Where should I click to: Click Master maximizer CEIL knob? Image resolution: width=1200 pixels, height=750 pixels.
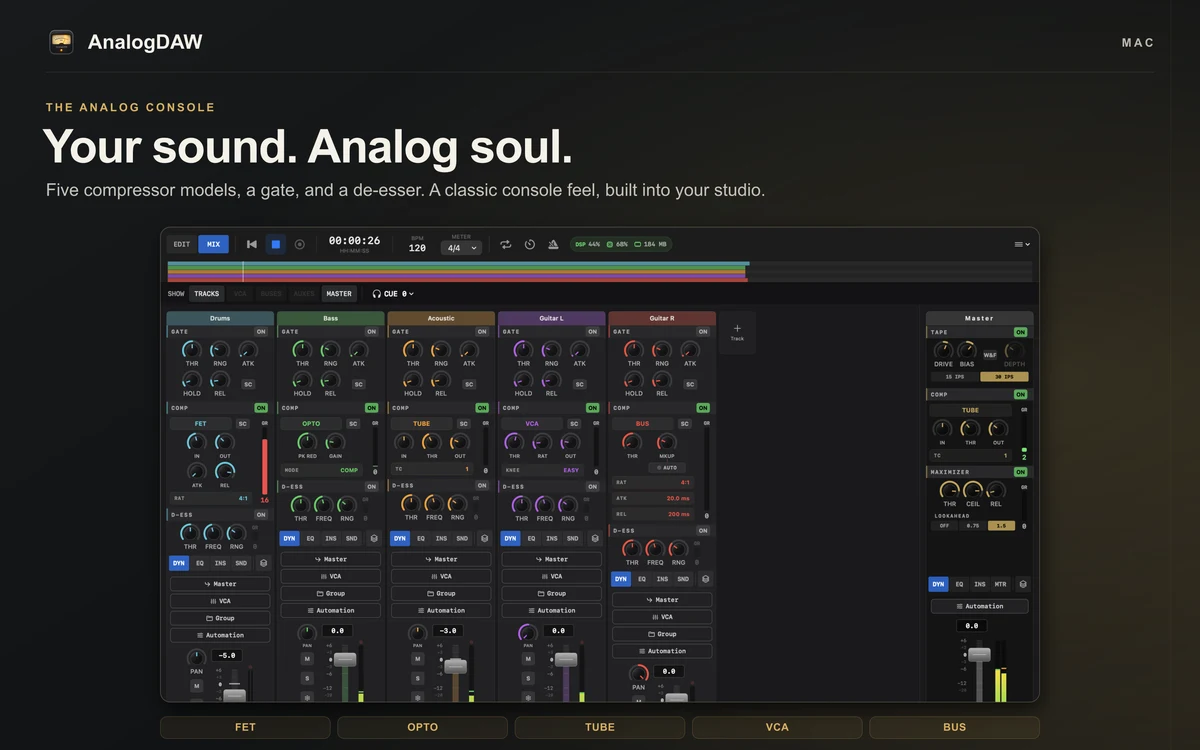coord(973,490)
